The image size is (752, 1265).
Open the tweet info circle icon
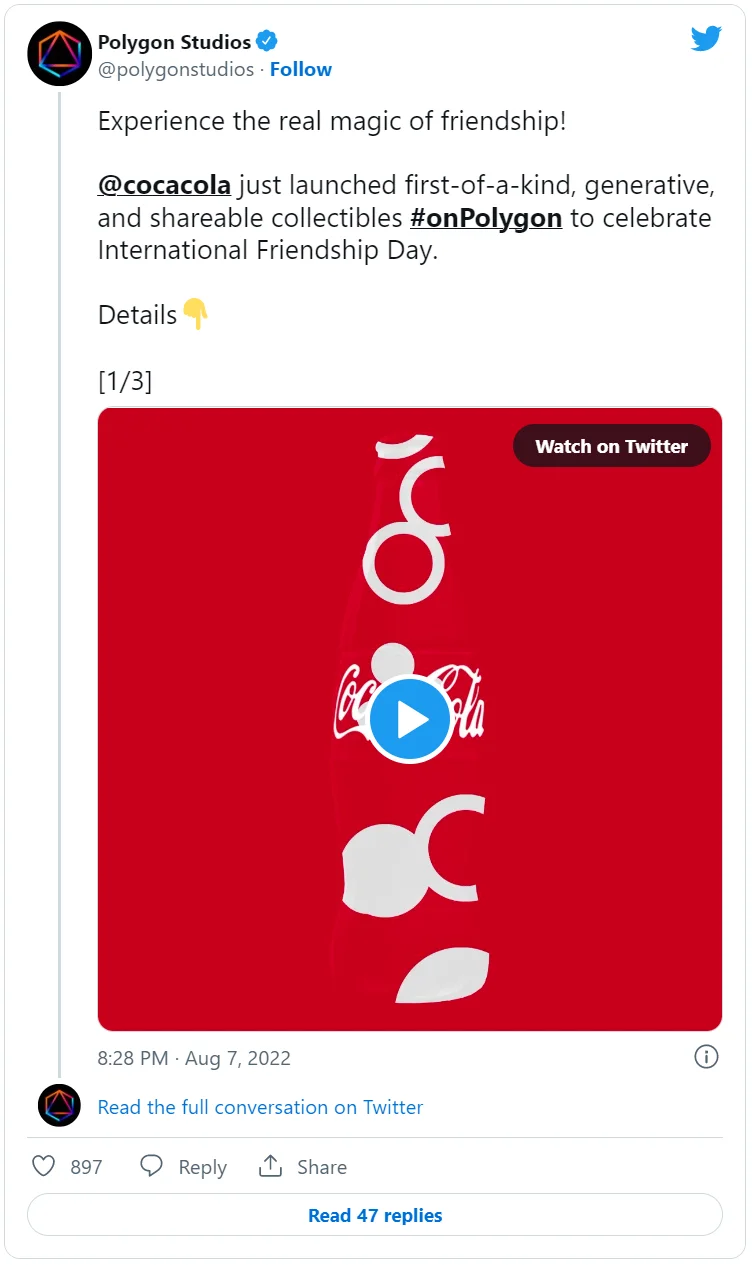coord(706,1057)
